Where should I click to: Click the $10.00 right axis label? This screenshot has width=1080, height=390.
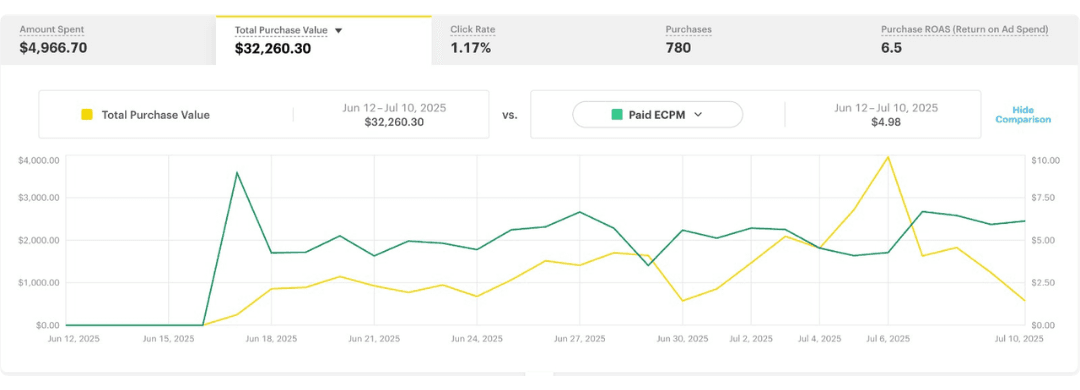pos(1045,160)
